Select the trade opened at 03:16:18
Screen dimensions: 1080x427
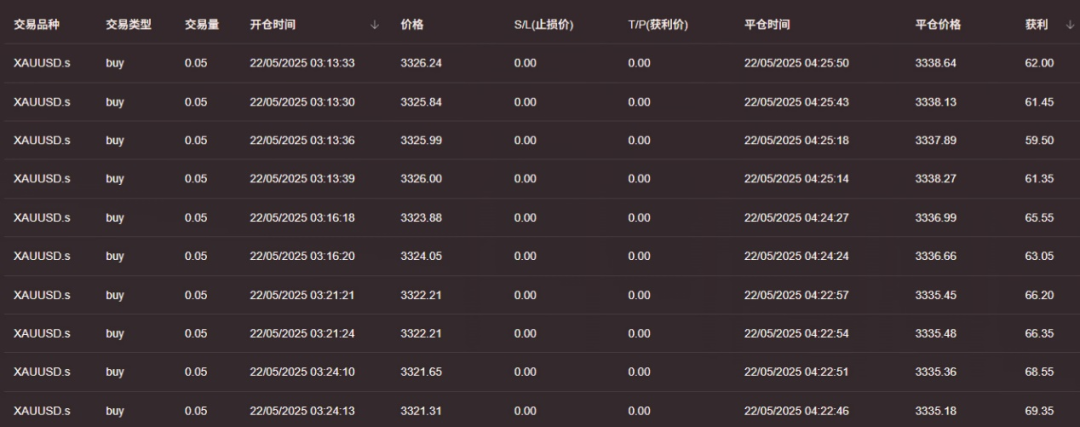click(x=302, y=218)
